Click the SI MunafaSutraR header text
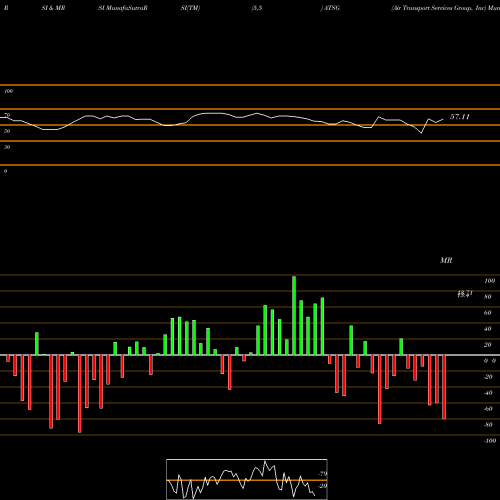 coord(123,8)
